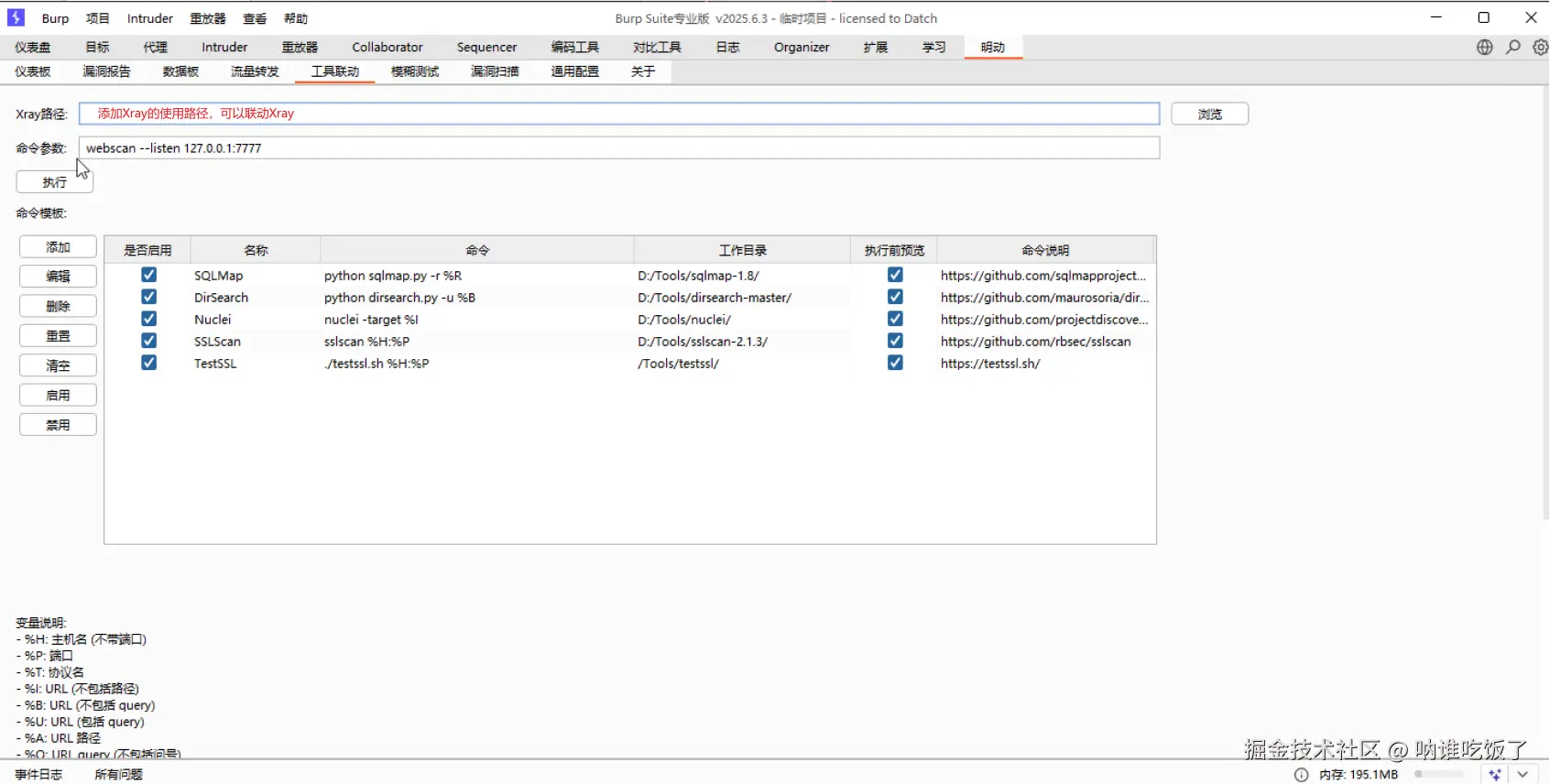Click the Burp Suite logo icon
Screen dimensions: 1550x784
[16, 17]
